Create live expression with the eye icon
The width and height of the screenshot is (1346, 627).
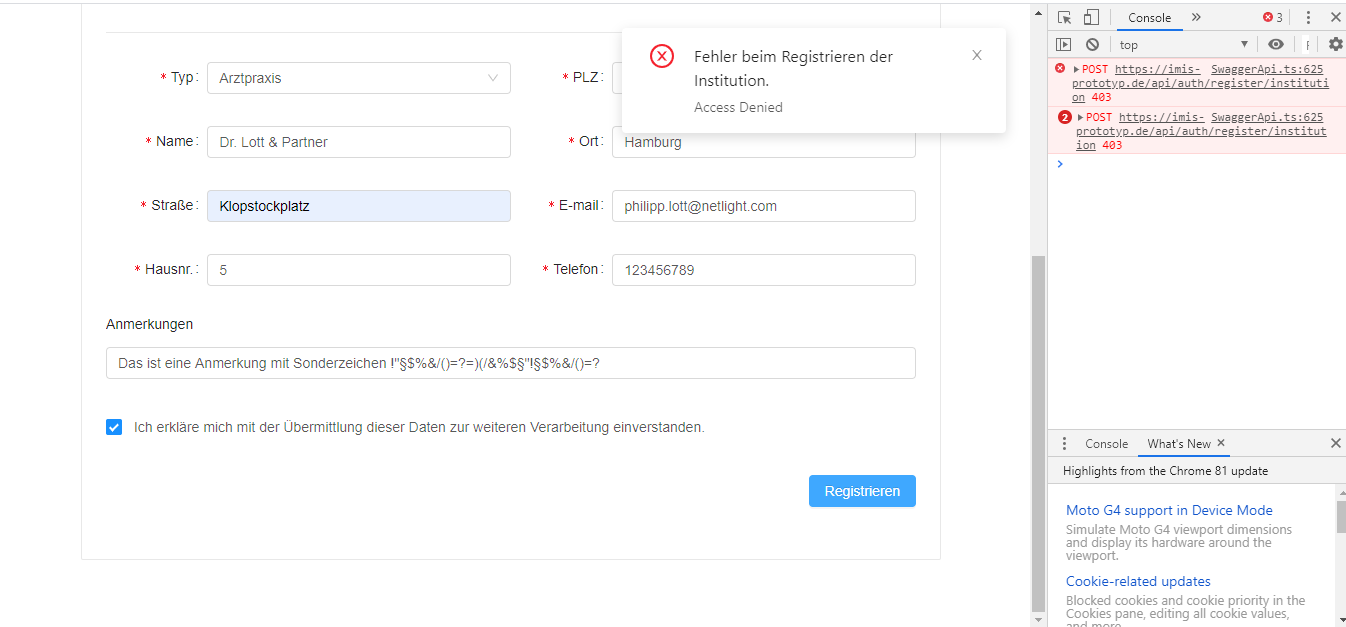pyautogui.click(x=1276, y=44)
